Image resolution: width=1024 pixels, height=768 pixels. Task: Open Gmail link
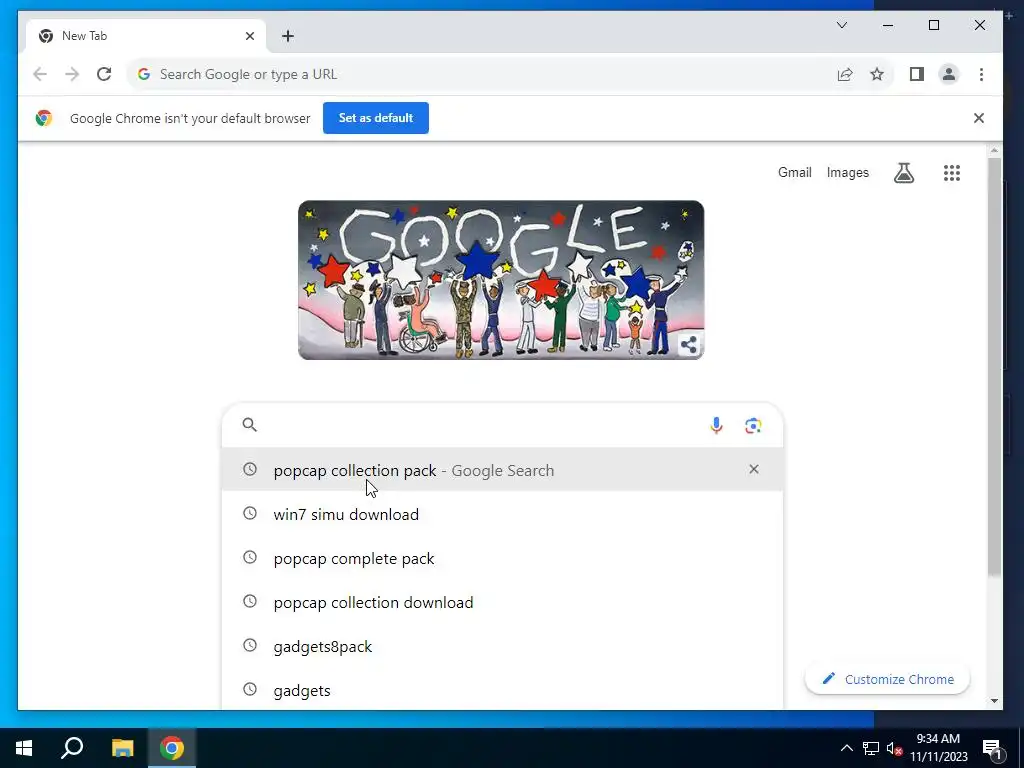(x=794, y=172)
